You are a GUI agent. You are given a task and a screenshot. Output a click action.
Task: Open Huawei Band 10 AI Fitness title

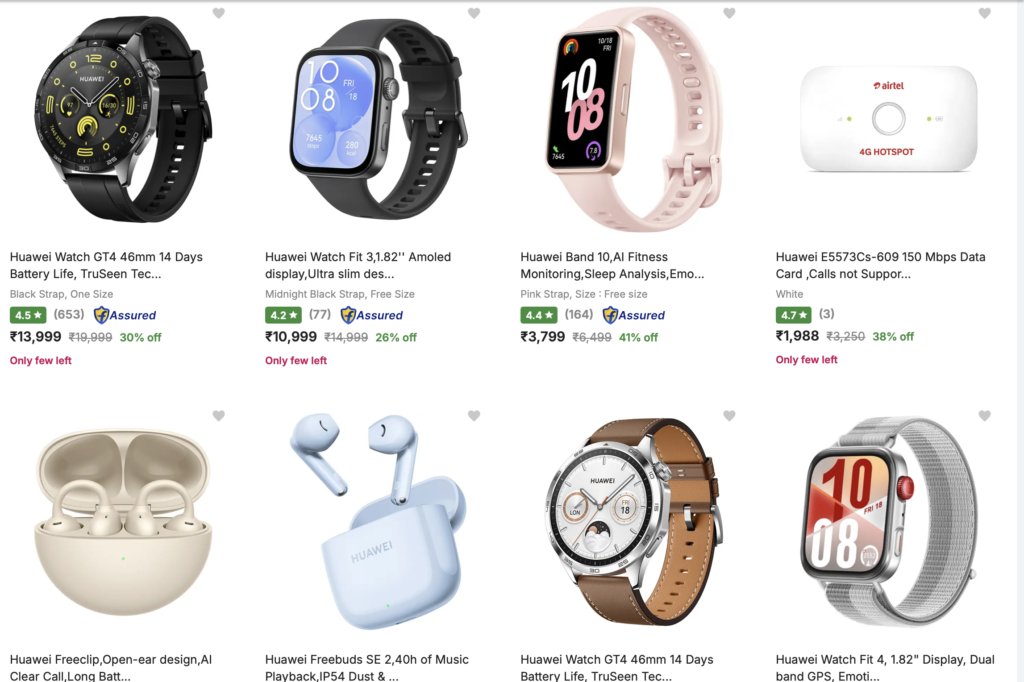[x=613, y=265]
